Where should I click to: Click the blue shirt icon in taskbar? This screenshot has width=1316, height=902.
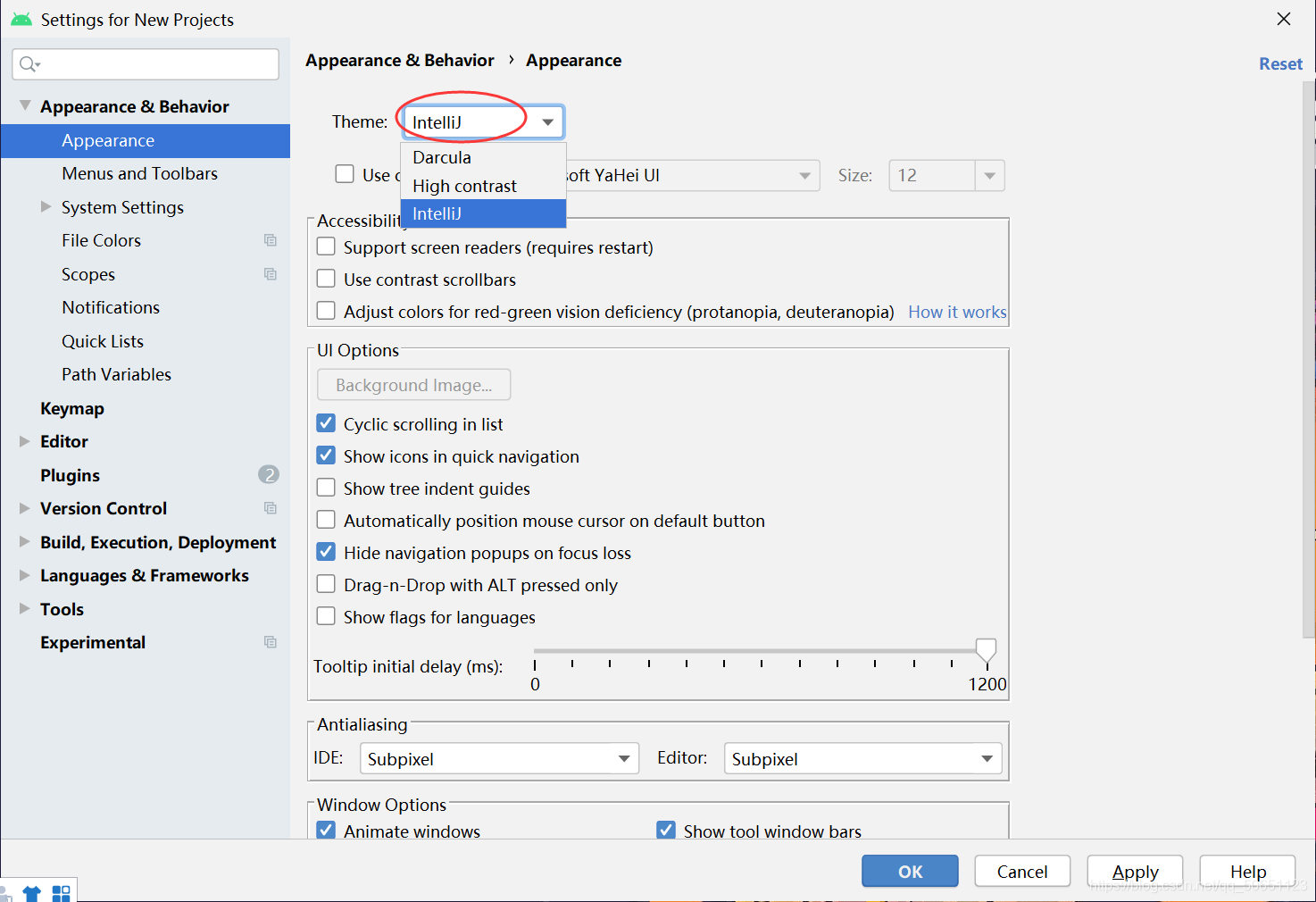coord(32,893)
